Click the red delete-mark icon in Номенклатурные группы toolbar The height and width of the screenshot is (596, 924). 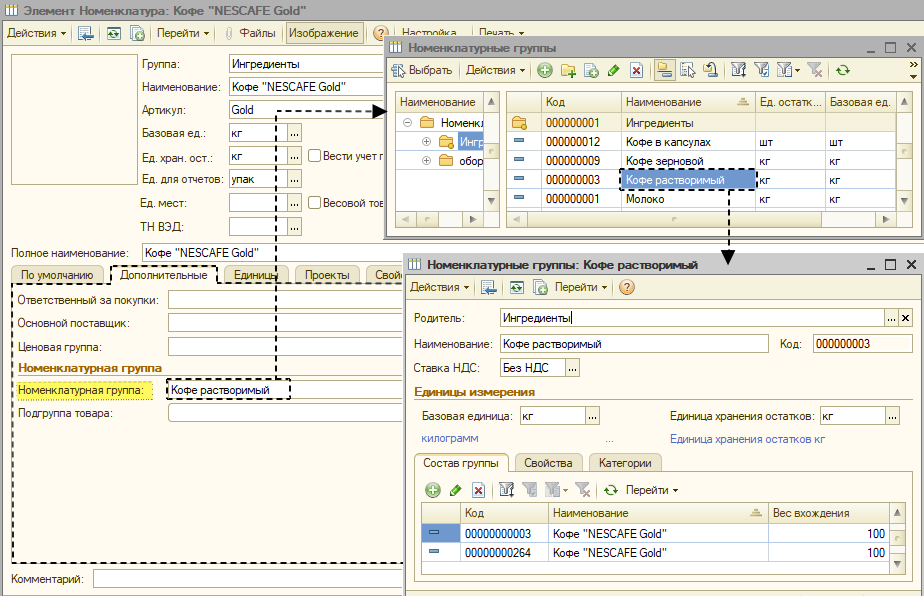[x=636, y=71]
